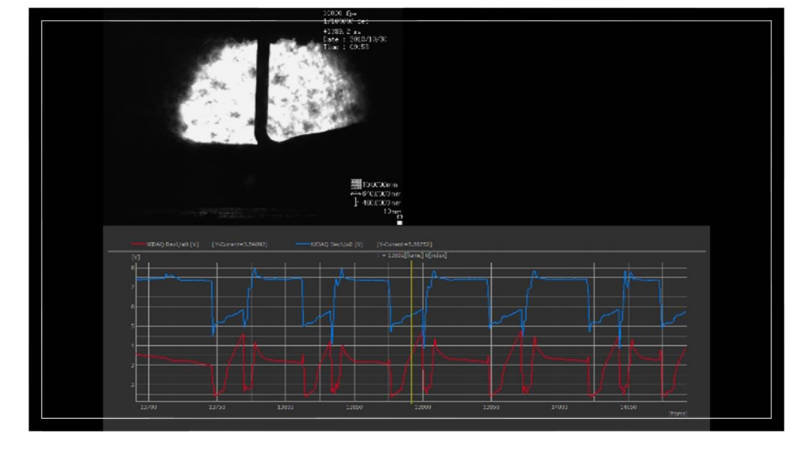Viewport: 800px width, 450px height.
Task: Click the vertical scale icon in video overlay
Action: 356,202
